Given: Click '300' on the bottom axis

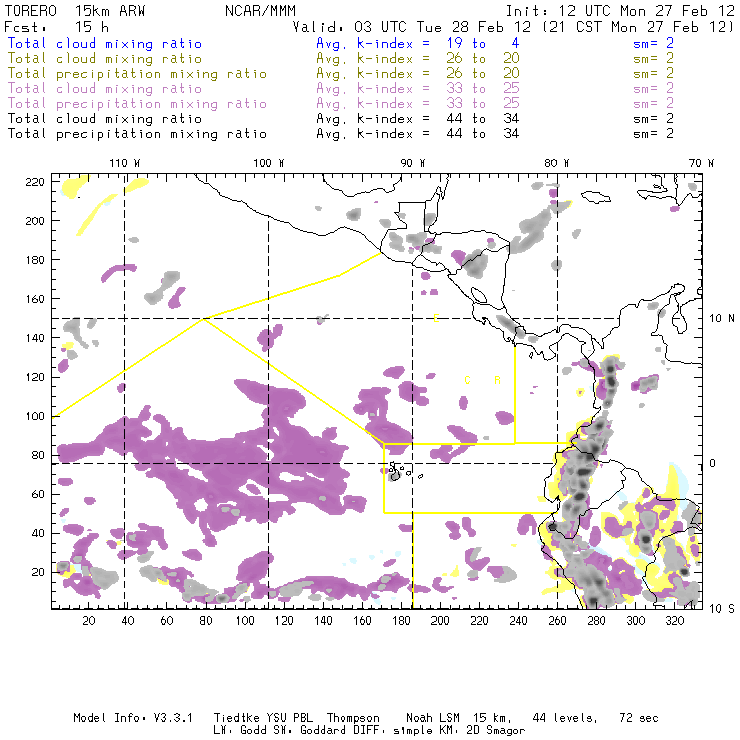Looking at the screenshot, I should pos(635,621).
